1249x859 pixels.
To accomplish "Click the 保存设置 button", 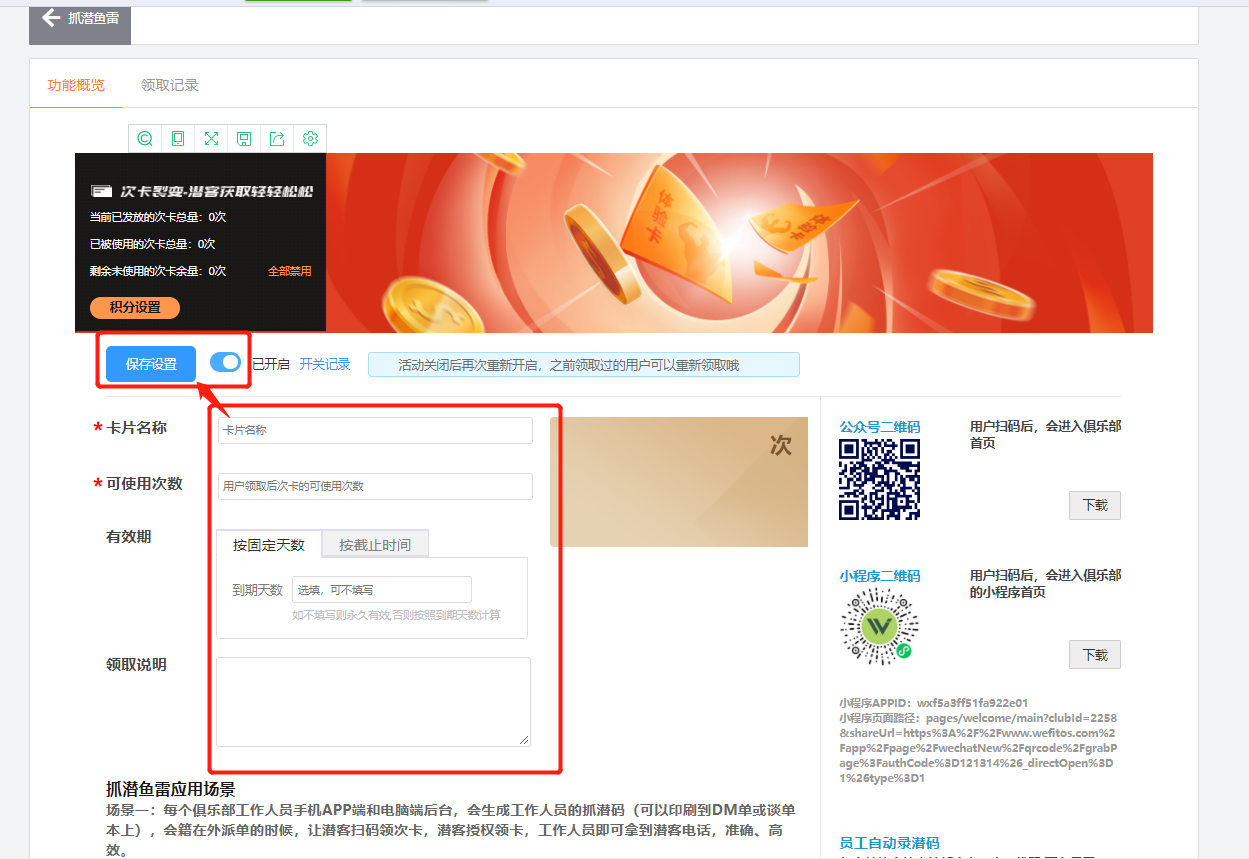I will click(151, 364).
